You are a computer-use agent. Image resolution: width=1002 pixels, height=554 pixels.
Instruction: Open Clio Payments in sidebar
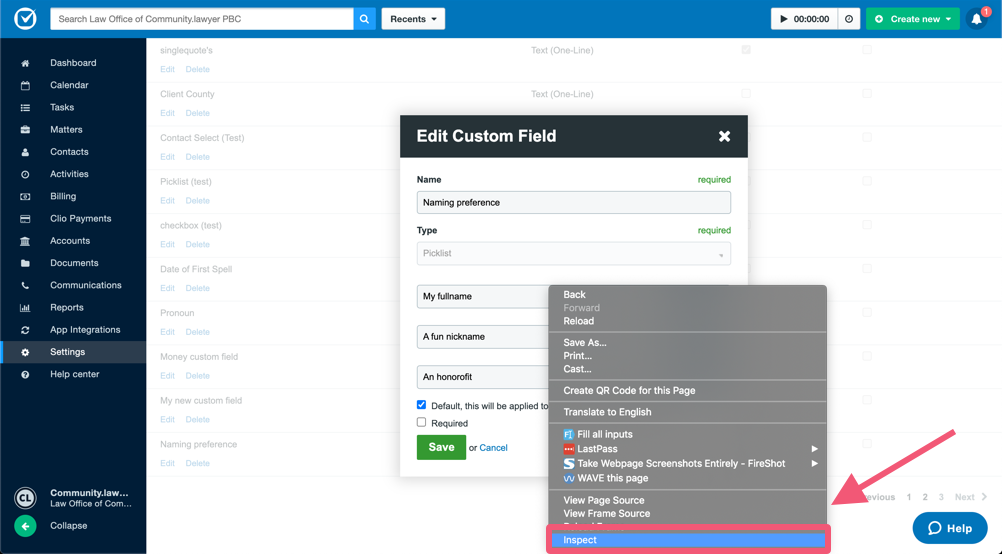coord(80,218)
